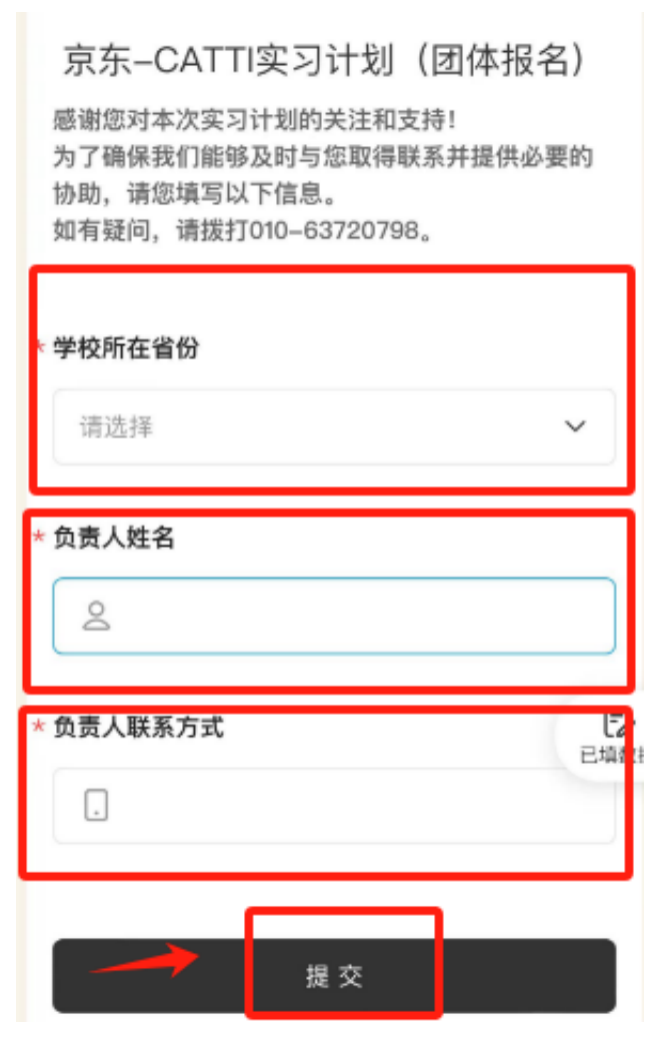This screenshot has height=1038, width=662.
Task: Click the 感谢您对本次实习计划 intro paragraph
Action: 323,175
